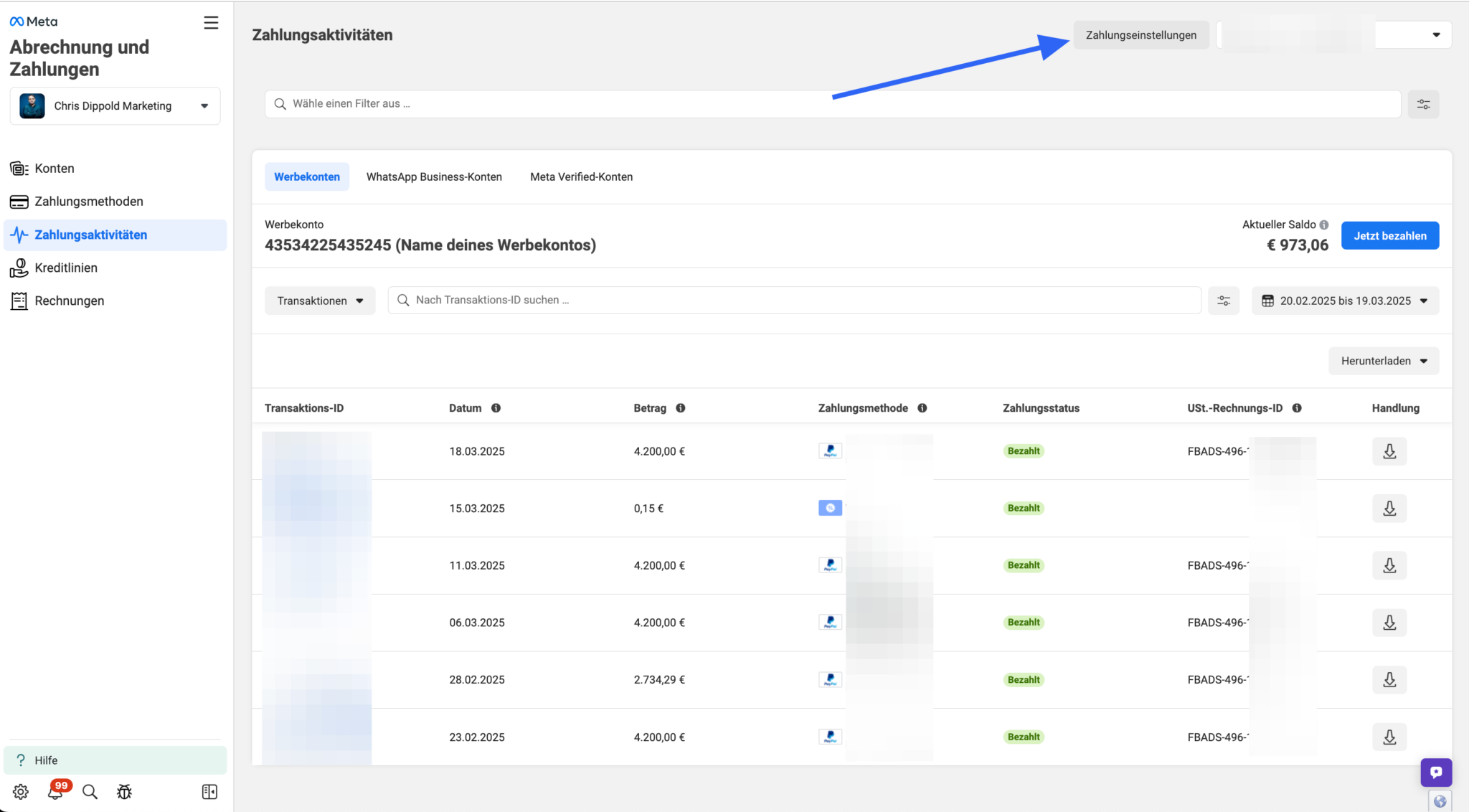Click the Jetzt bezahlen button

coord(1389,236)
